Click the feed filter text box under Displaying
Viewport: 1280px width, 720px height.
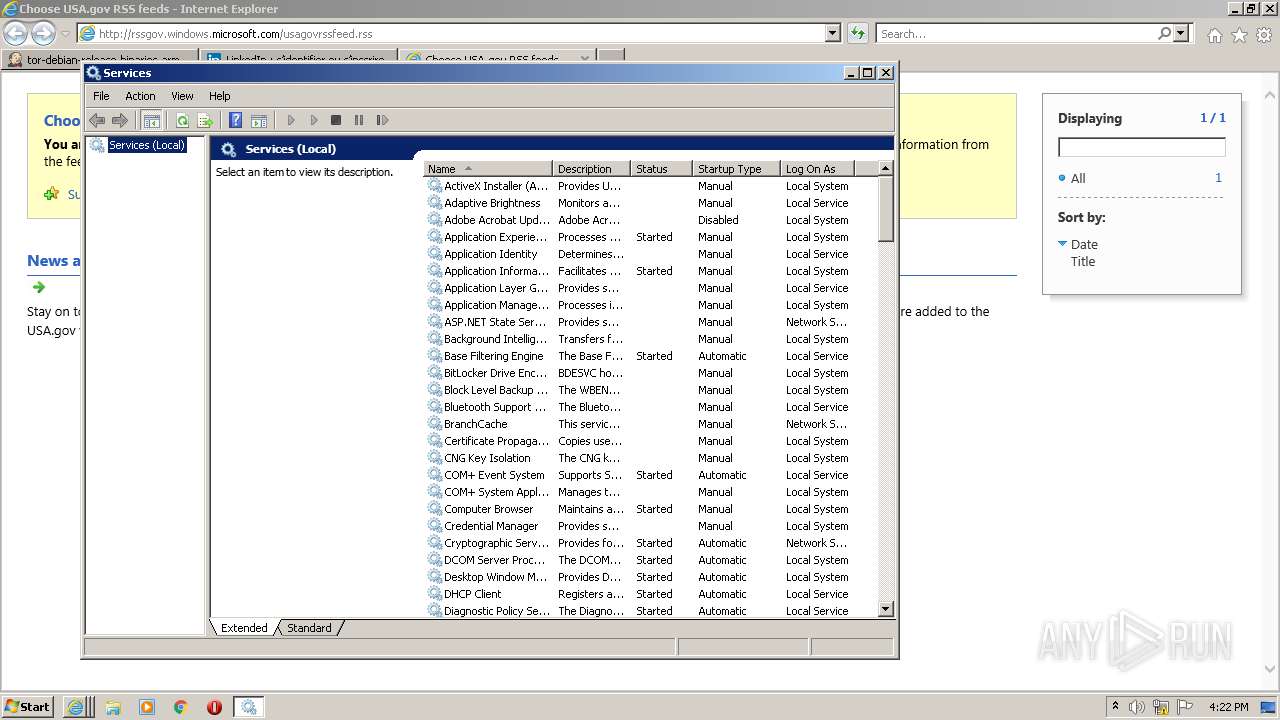pos(1141,147)
